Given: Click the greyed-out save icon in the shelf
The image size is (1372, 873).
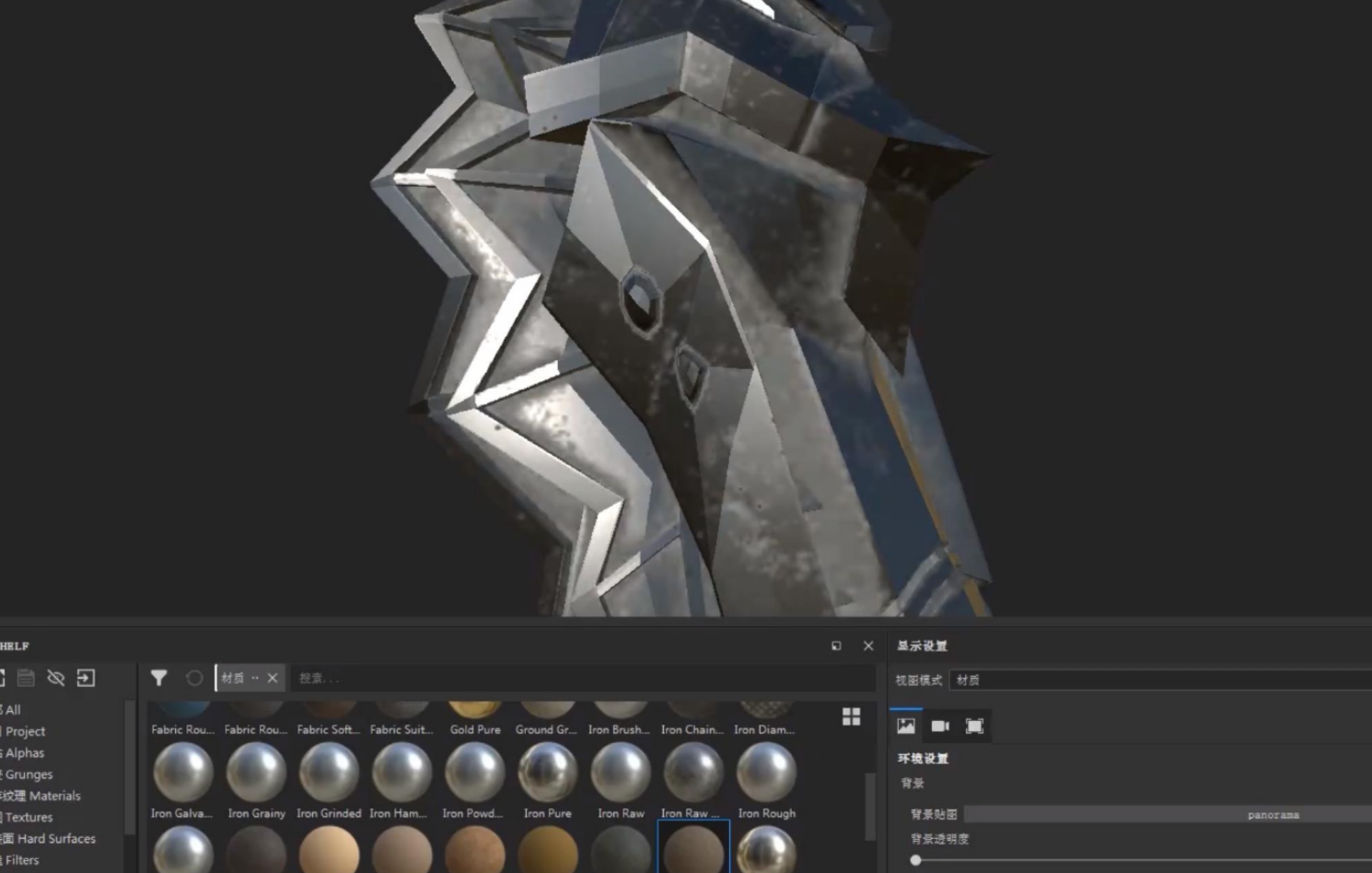Looking at the screenshot, I should coord(26,678).
